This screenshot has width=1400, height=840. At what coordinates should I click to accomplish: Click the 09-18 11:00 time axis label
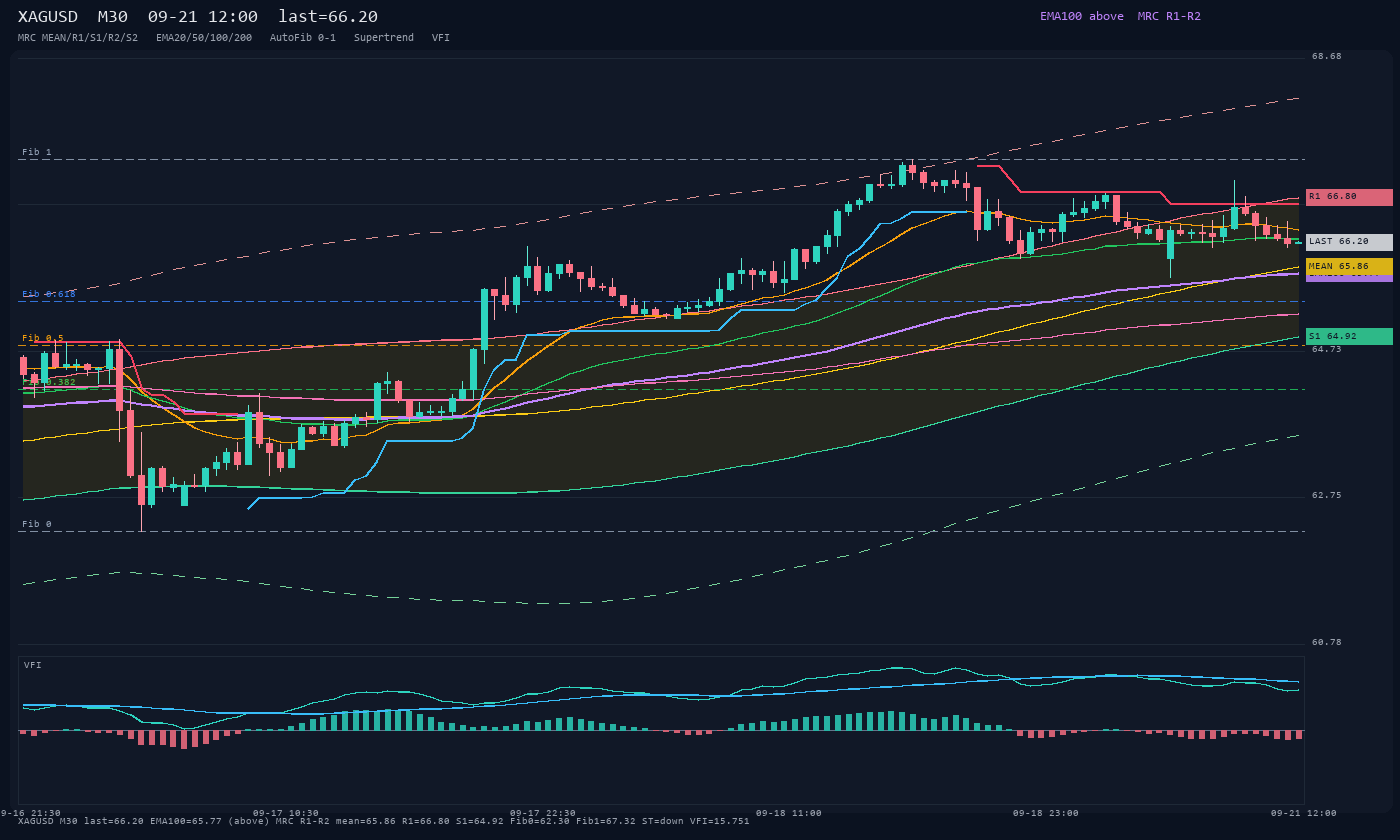pyautogui.click(x=789, y=813)
